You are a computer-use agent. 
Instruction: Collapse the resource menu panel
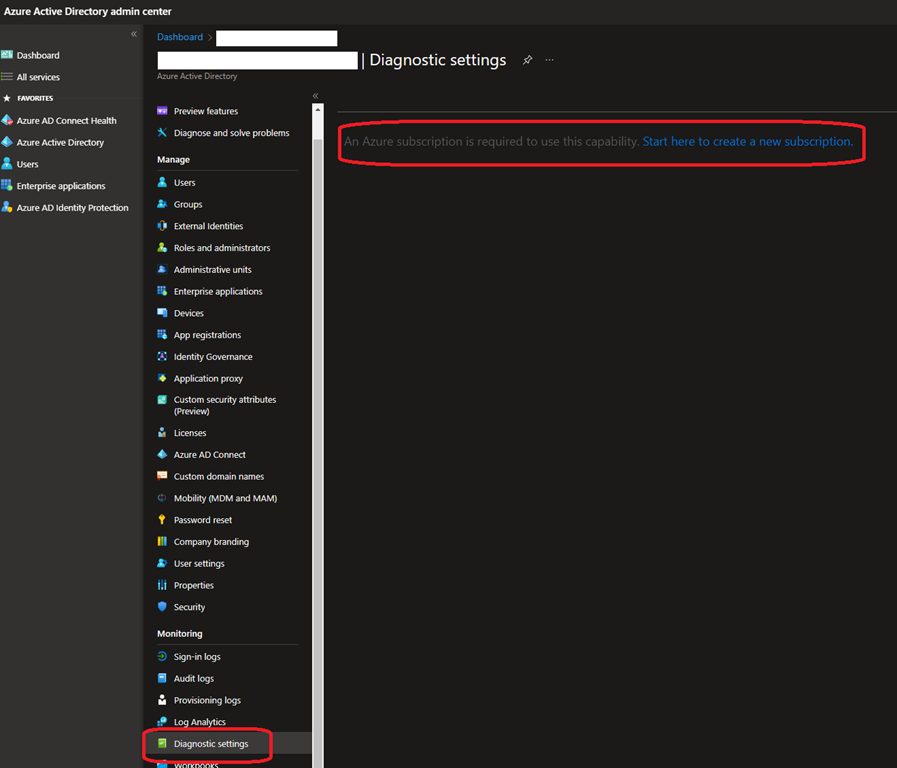[x=315, y=96]
